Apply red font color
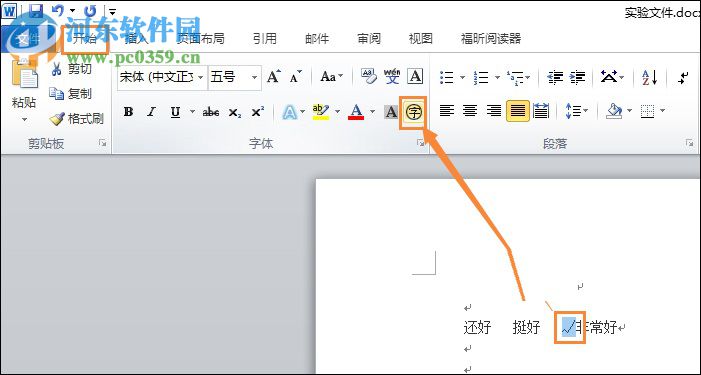Viewport: 701px width, 375px height. click(x=356, y=112)
